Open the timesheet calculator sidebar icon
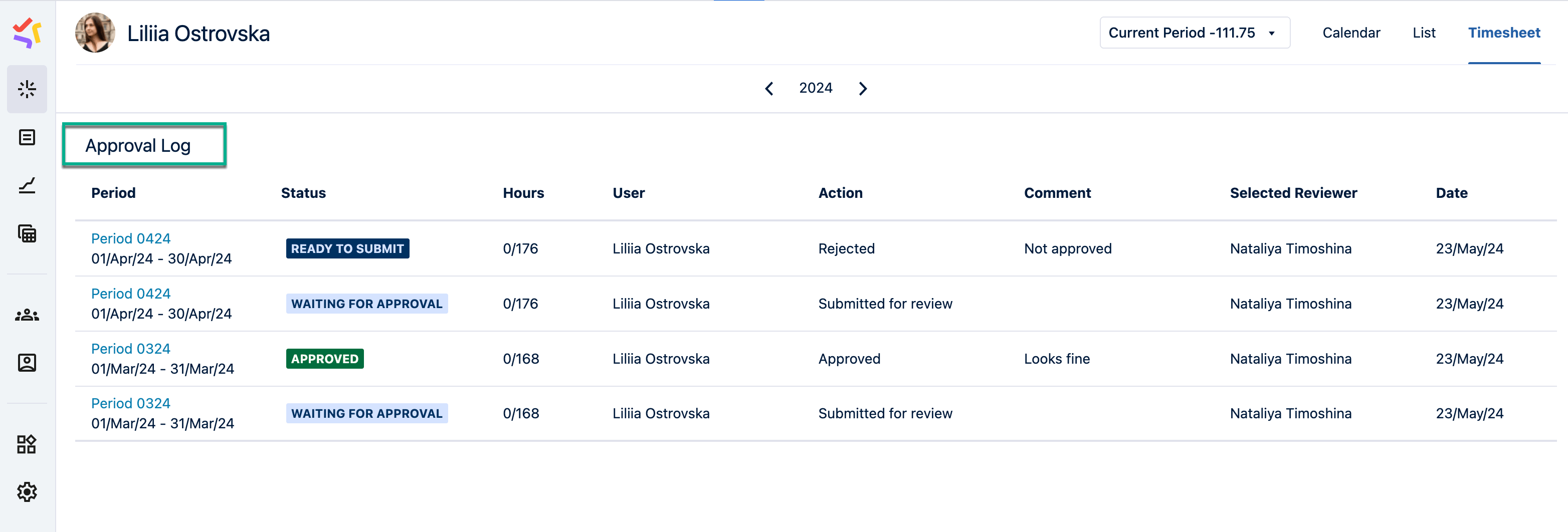Screen dimensions: 1568x532 pos(27,233)
